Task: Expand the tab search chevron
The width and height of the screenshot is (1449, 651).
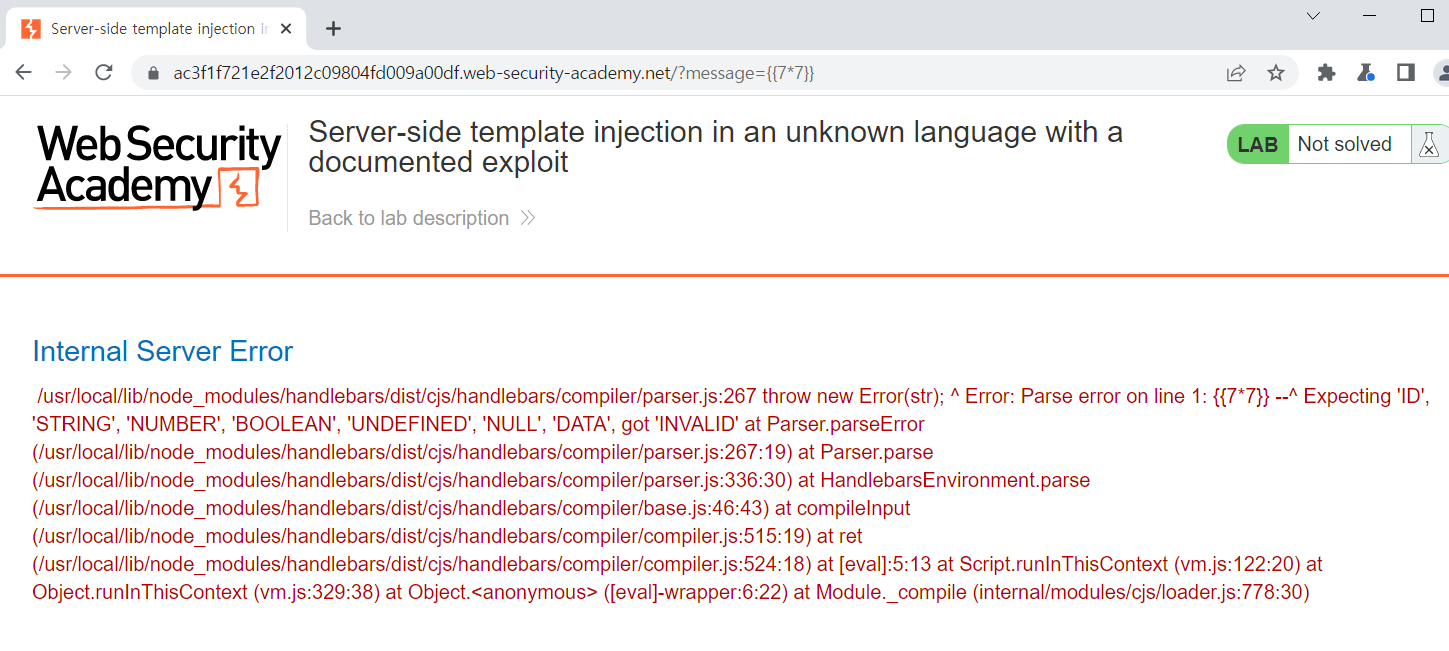Action: tap(1314, 16)
